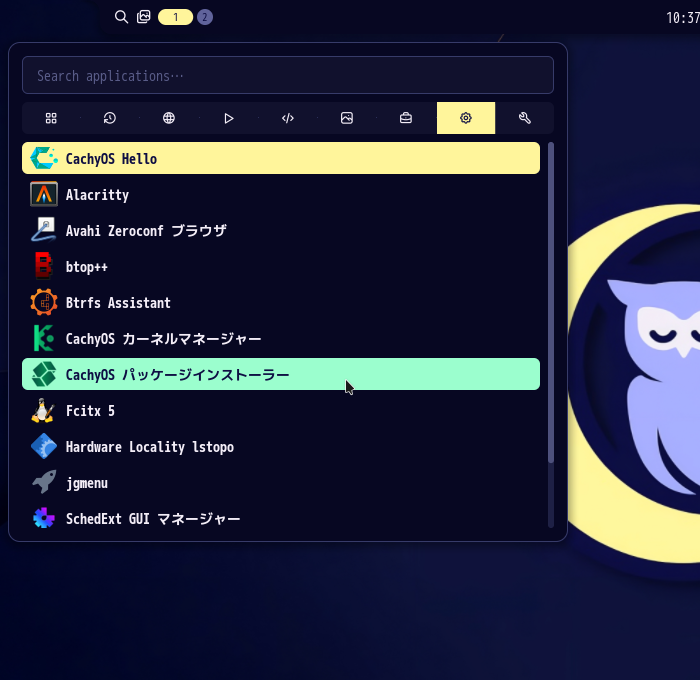Launch CachyOS Hello from the list
Screen dimensions: 700x680
click(281, 158)
